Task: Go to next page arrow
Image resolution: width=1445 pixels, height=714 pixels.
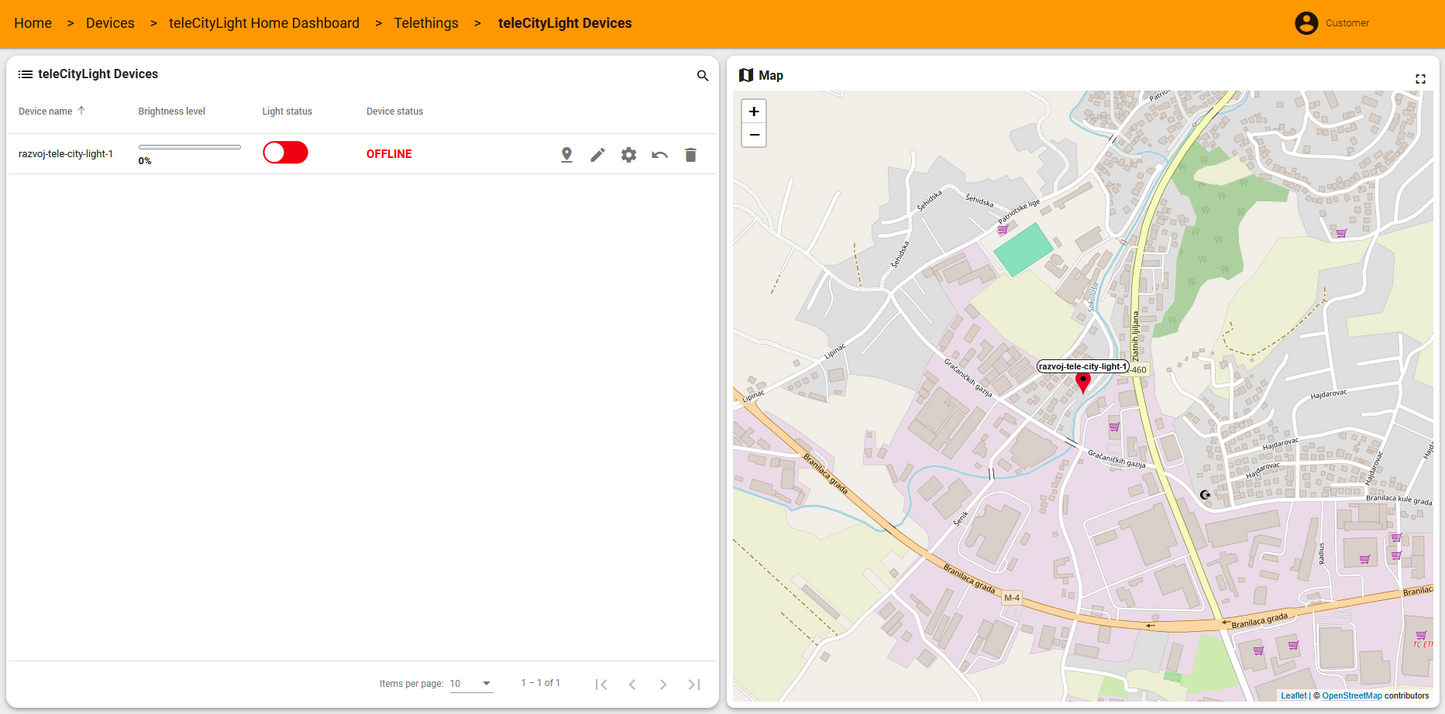Action: (663, 684)
